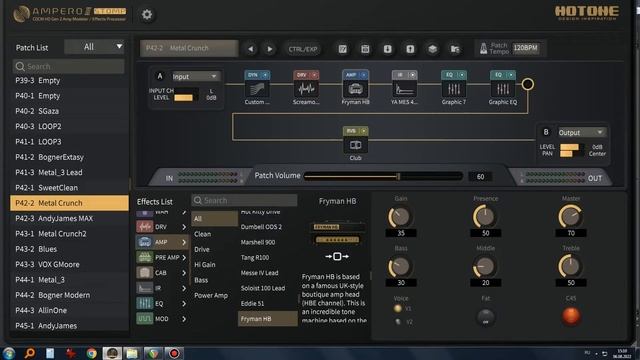Open the red record app in taskbar

[174, 353]
